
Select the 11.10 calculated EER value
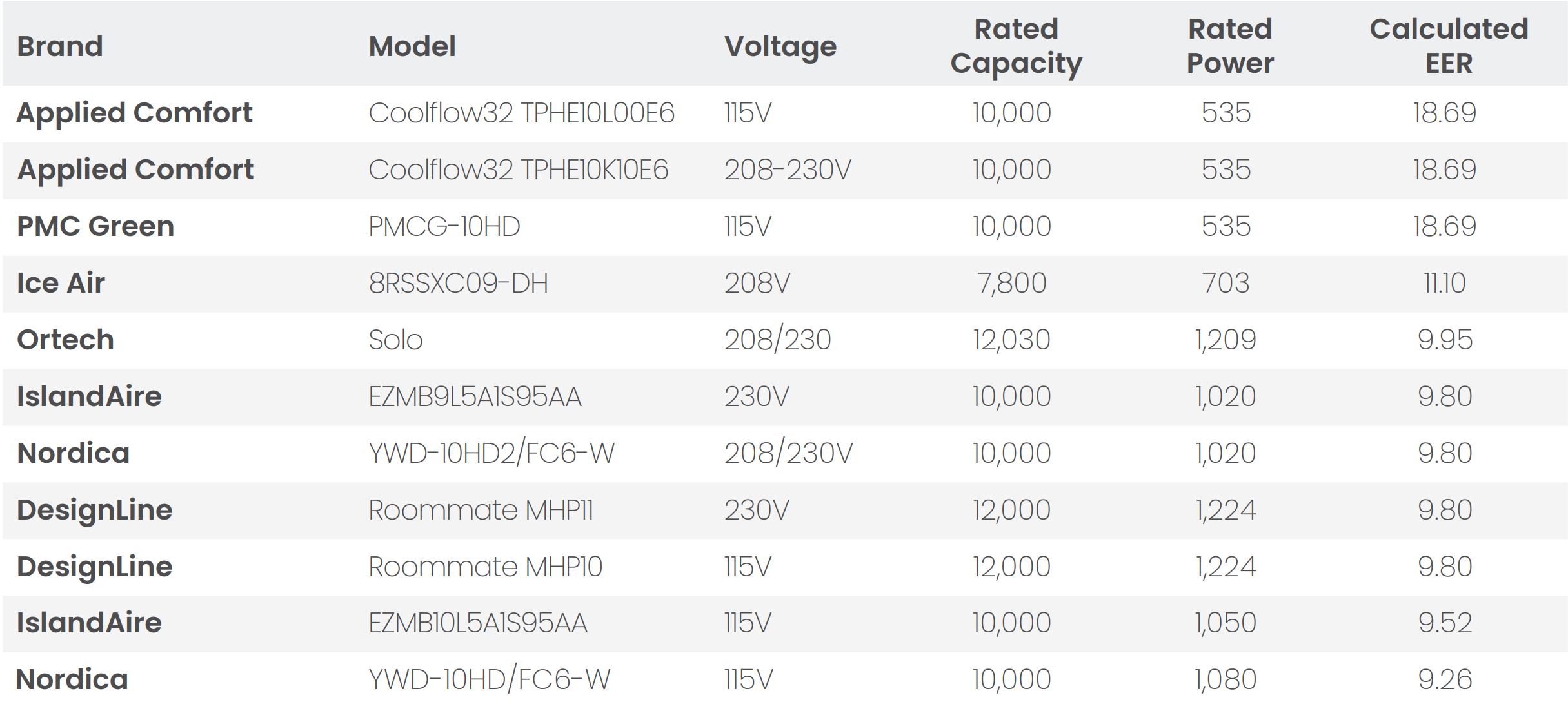click(x=1444, y=284)
